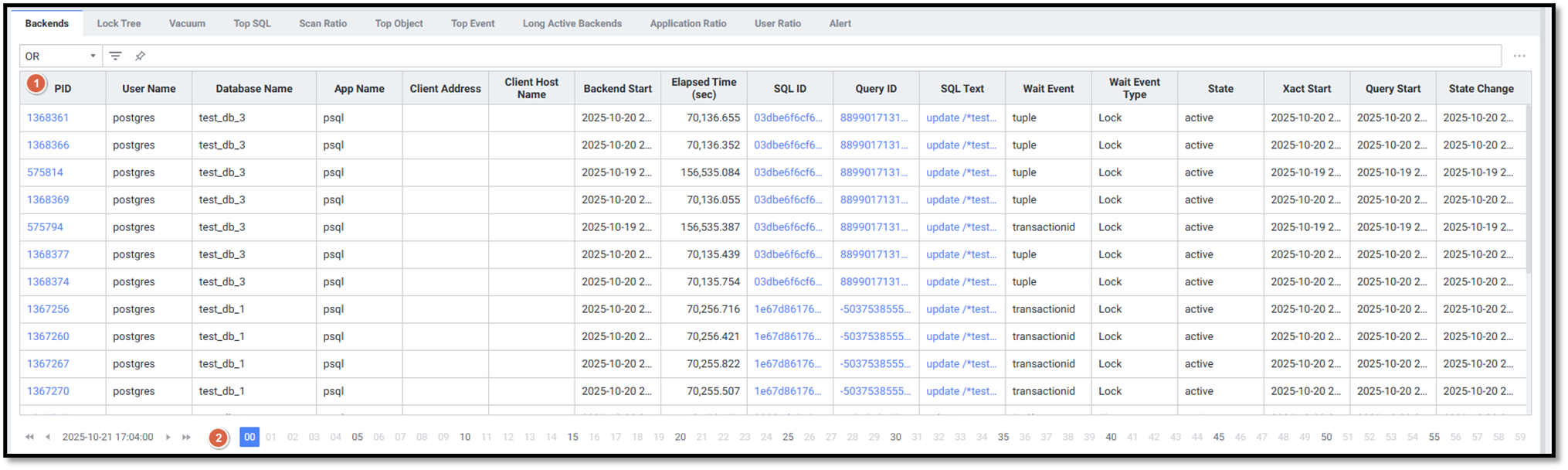Viewport: 1568px width, 470px height.
Task: Jump to last timestamp with double-right arrow
Action: (x=186, y=437)
